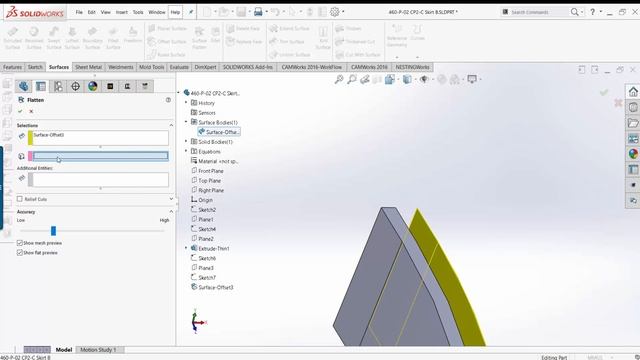This screenshot has width=640, height=360.
Task: Open the DimXpertManager crosshair tab
Action: (x=76, y=86)
